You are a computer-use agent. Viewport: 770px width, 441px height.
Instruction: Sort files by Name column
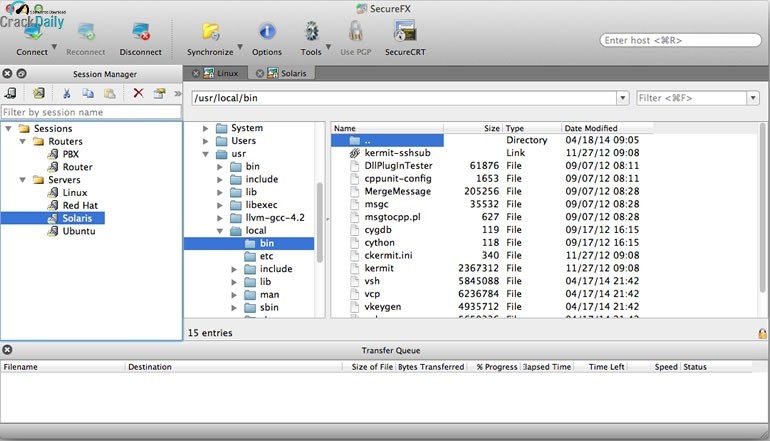pos(387,128)
